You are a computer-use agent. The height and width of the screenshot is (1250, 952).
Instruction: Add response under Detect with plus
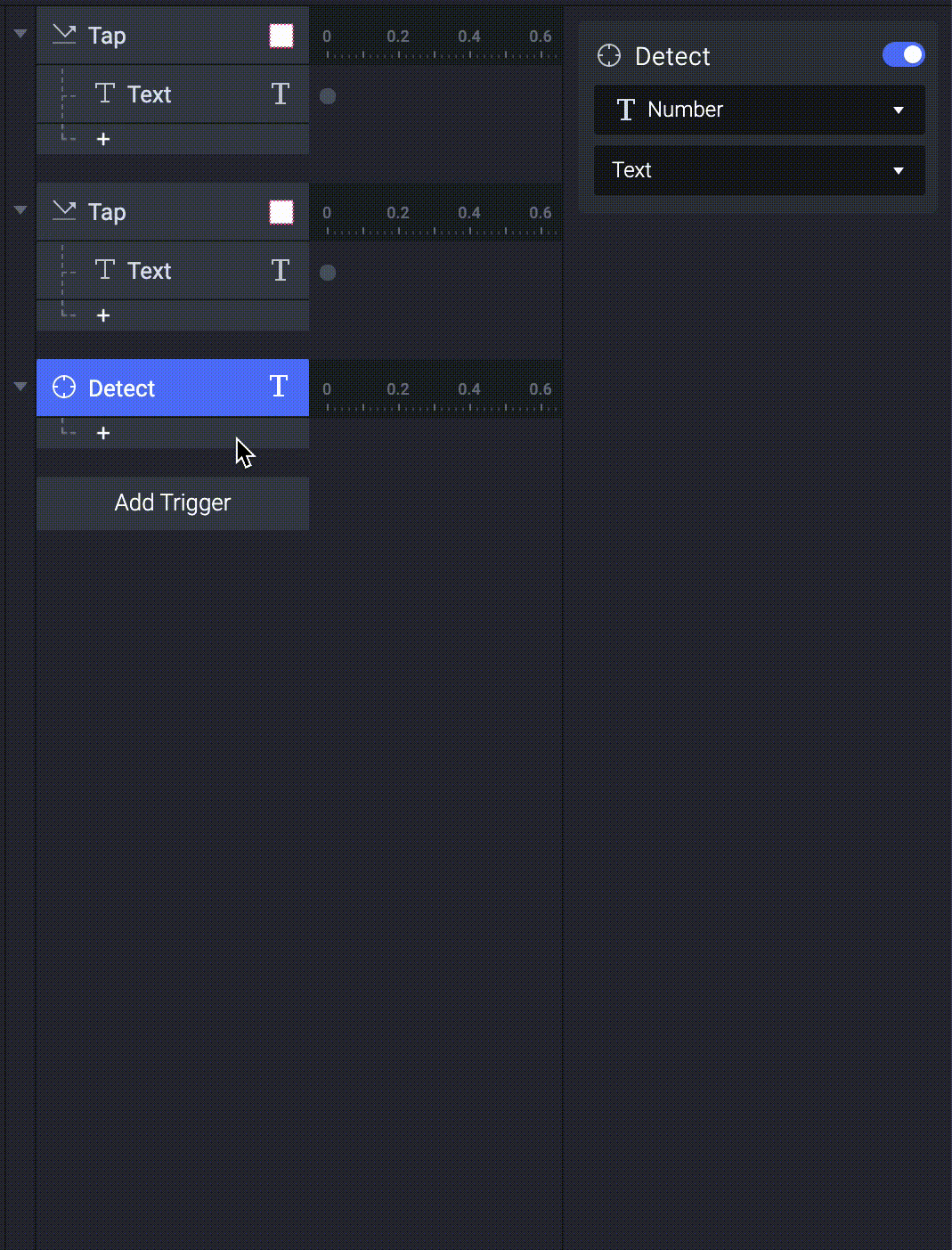103,433
